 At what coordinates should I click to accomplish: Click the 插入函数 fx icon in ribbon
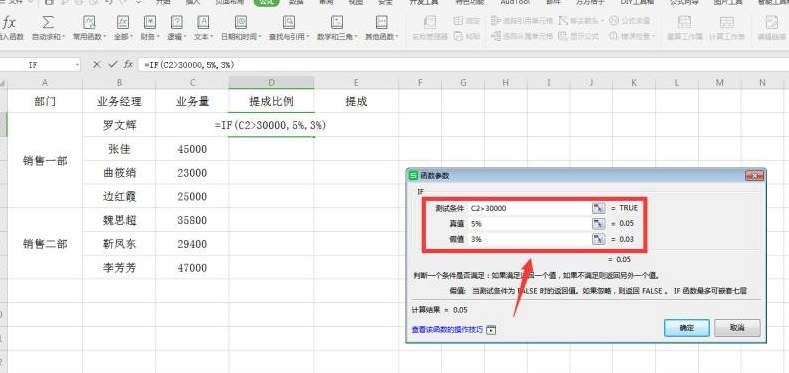pos(10,28)
